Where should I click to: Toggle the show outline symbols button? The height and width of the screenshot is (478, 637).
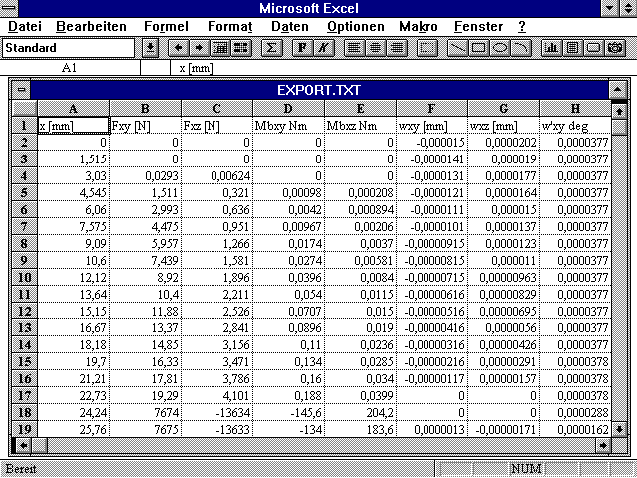(220, 48)
